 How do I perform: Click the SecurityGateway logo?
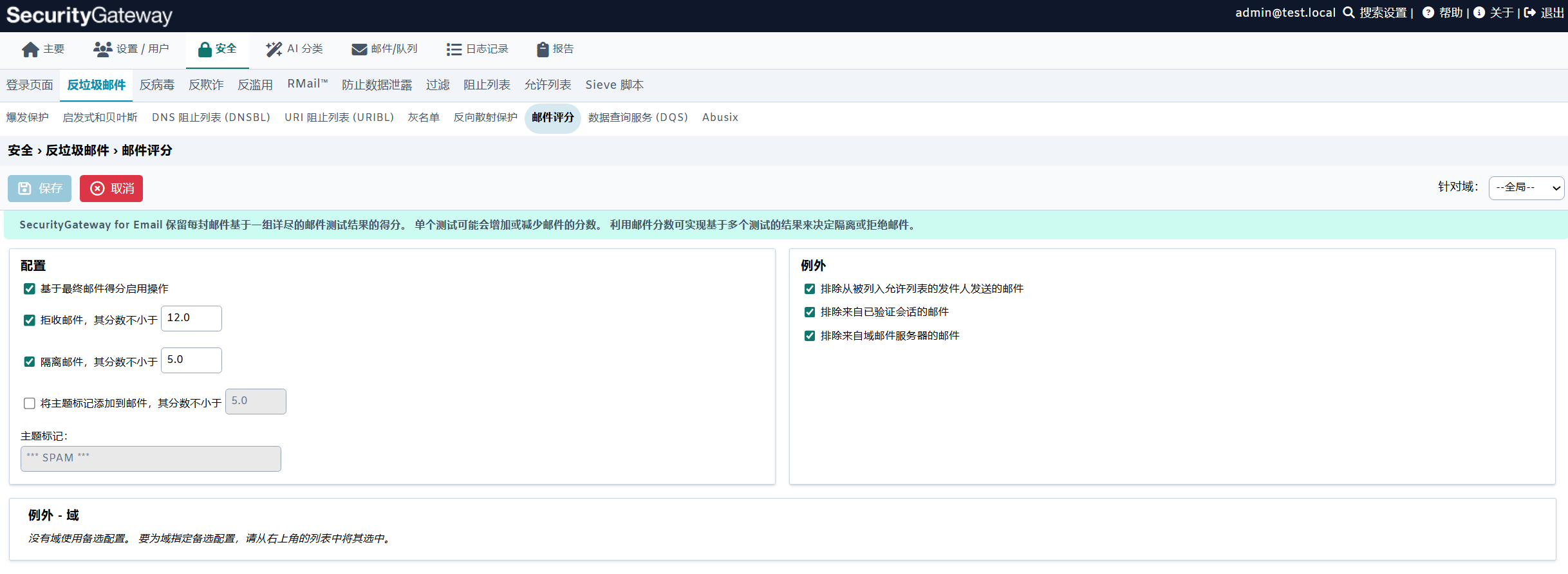tap(89, 15)
